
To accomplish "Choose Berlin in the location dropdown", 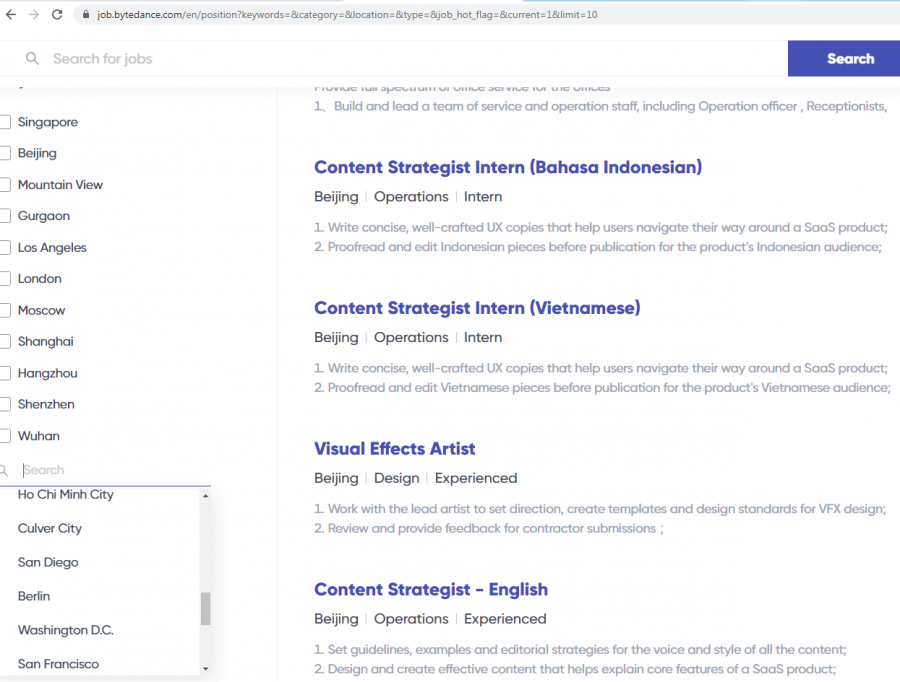I will 34,596.
